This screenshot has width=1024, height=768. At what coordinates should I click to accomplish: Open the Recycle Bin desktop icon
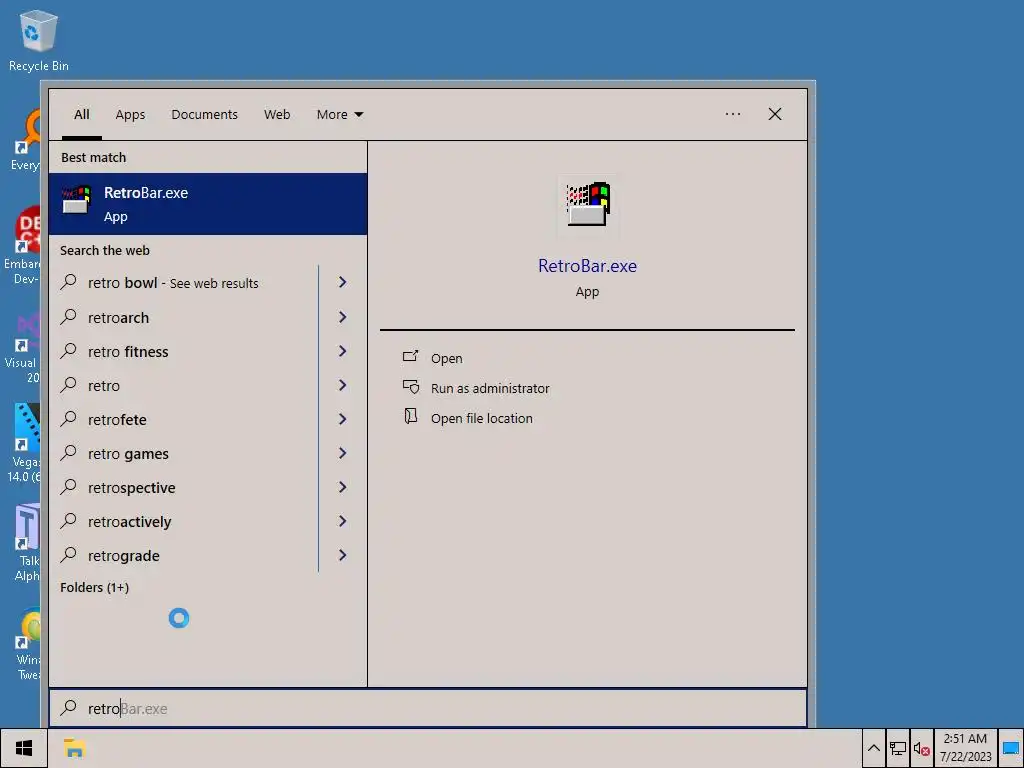click(39, 41)
